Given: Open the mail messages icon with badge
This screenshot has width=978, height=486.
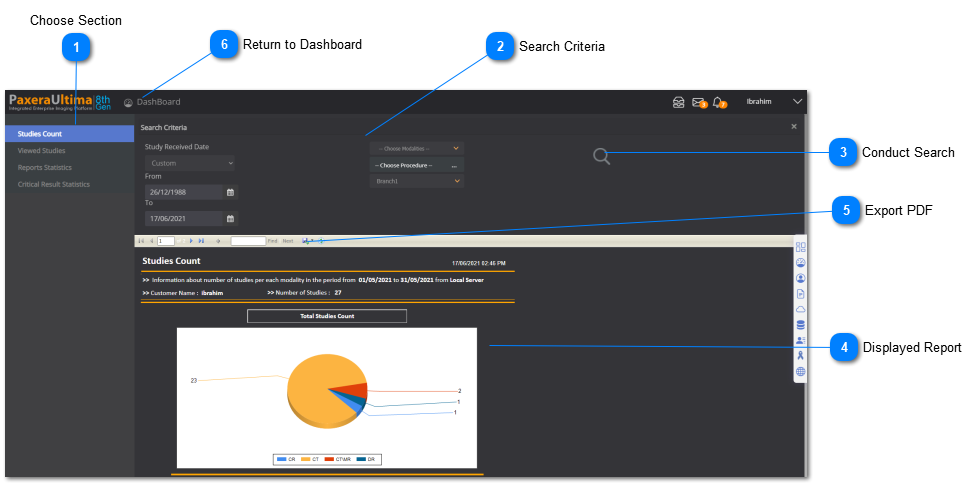Looking at the screenshot, I should 698,102.
